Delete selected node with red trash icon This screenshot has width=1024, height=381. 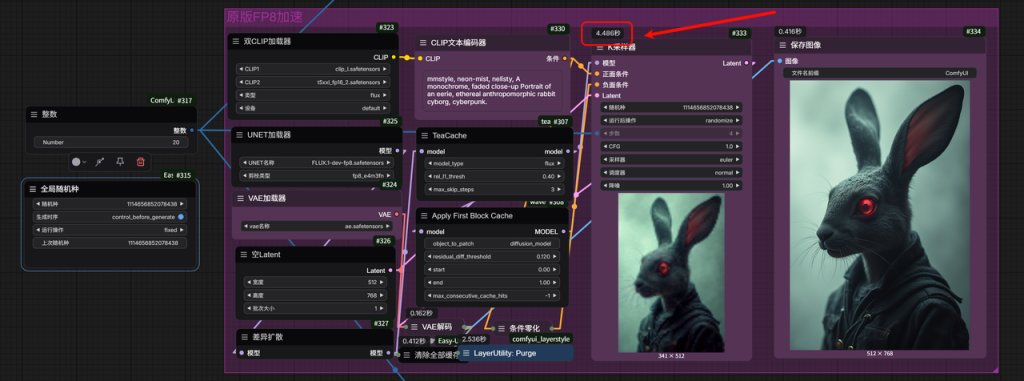140,162
